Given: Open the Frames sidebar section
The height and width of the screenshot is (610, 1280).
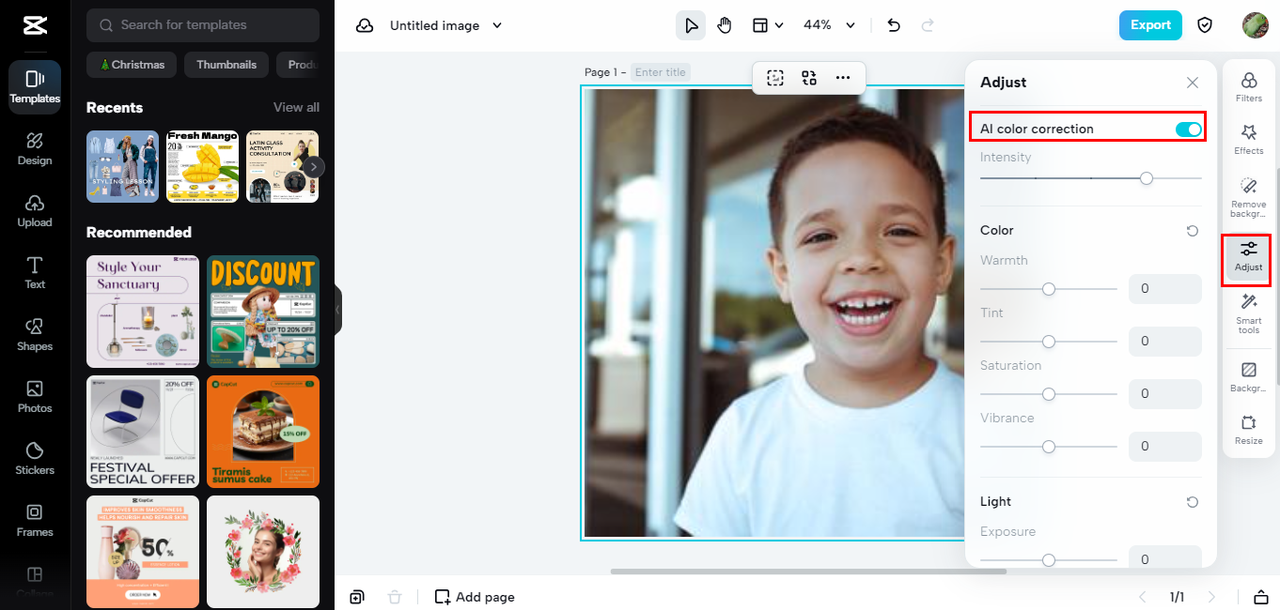Looking at the screenshot, I should tap(35, 521).
